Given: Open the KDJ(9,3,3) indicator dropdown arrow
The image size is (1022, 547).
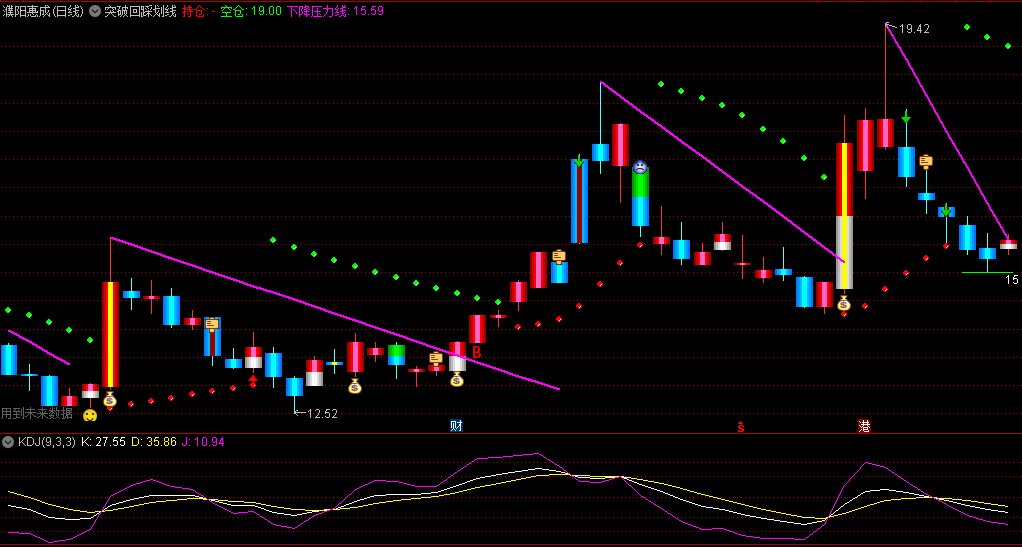Looking at the screenshot, I should coord(8,442).
